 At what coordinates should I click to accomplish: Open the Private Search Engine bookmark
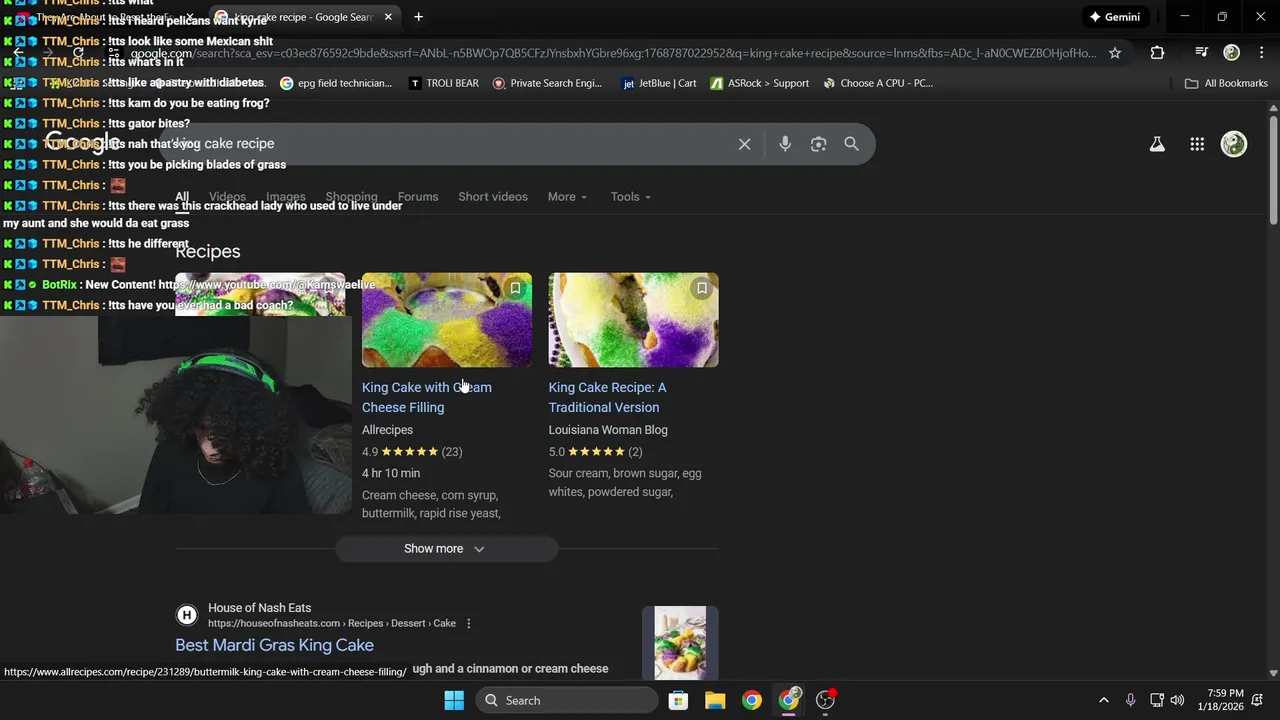pyautogui.click(x=547, y=83)
